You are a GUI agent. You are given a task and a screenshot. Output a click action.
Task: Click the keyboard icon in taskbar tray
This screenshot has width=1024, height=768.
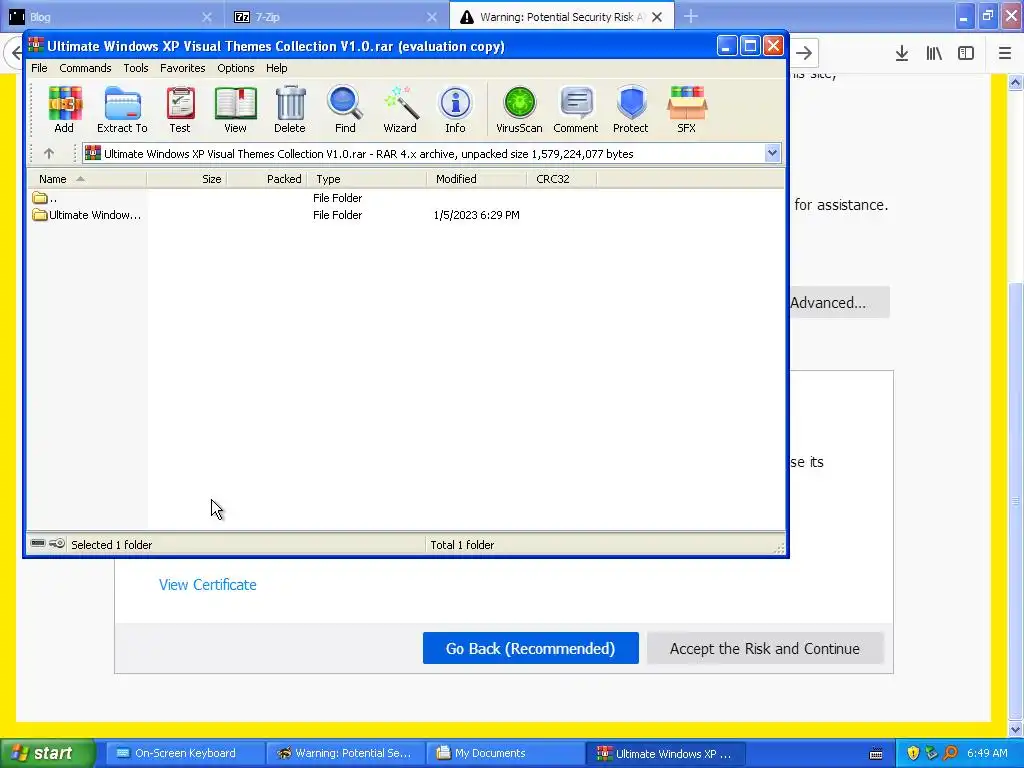pos(876,754)
